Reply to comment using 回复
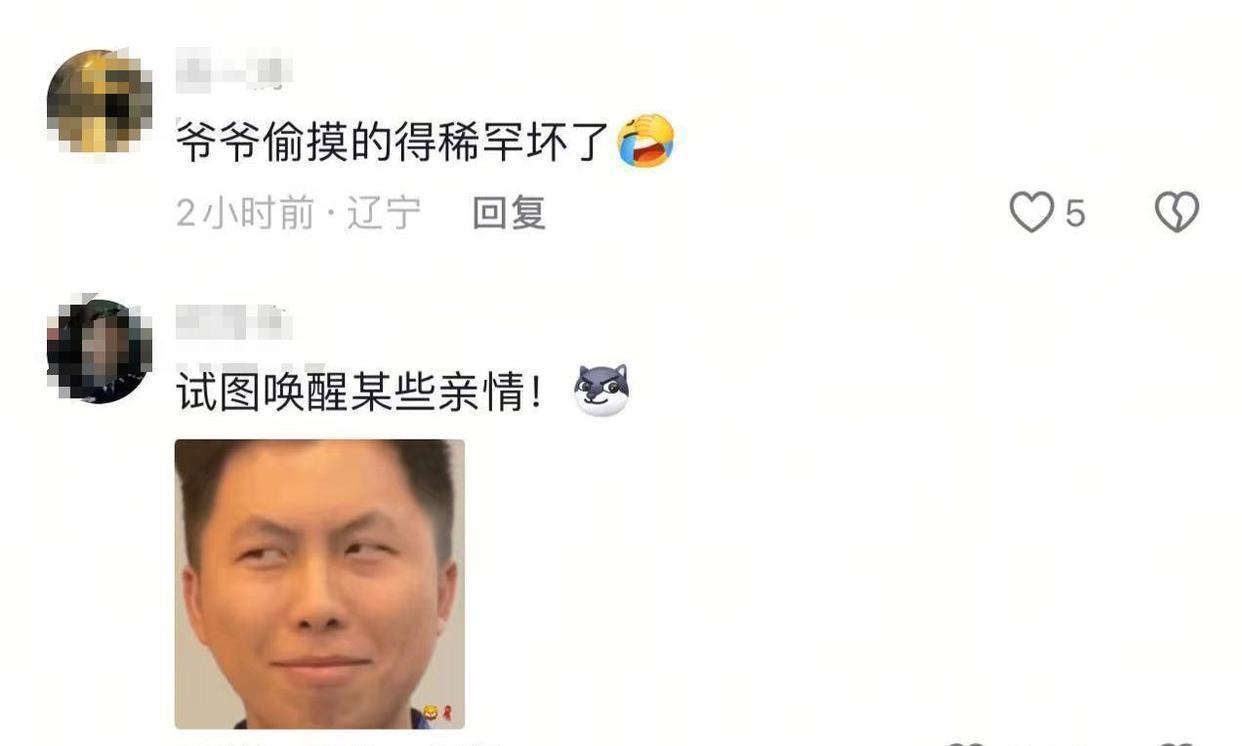This screenshot has width=1242, height=746. point(509,213)
